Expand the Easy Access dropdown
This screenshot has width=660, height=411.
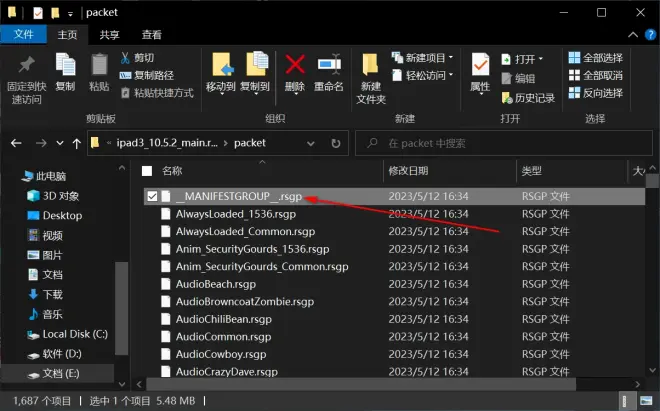pyautogui.click(x=424, y=75)
